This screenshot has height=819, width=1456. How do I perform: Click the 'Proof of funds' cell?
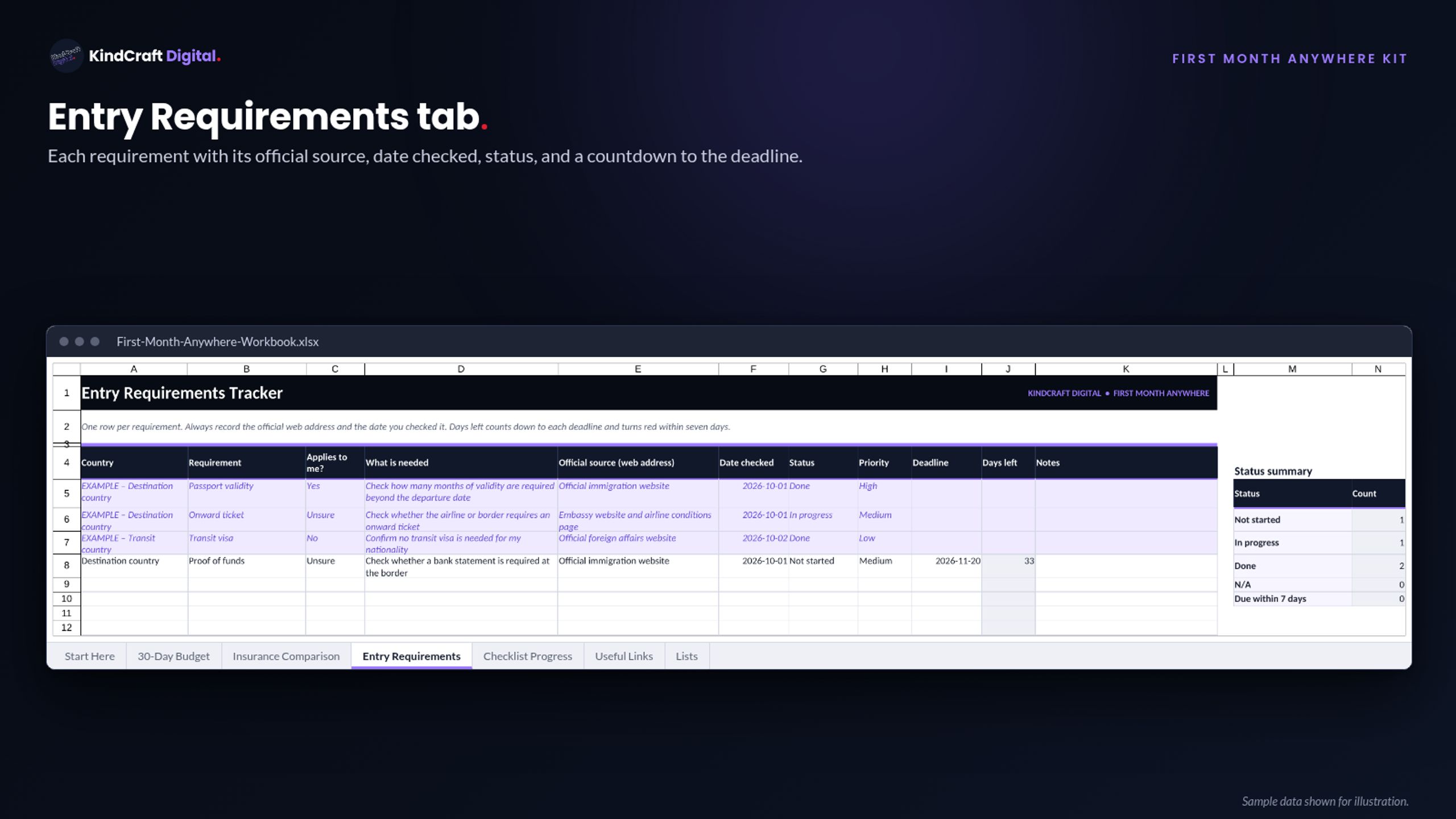[x=246, y=566]
